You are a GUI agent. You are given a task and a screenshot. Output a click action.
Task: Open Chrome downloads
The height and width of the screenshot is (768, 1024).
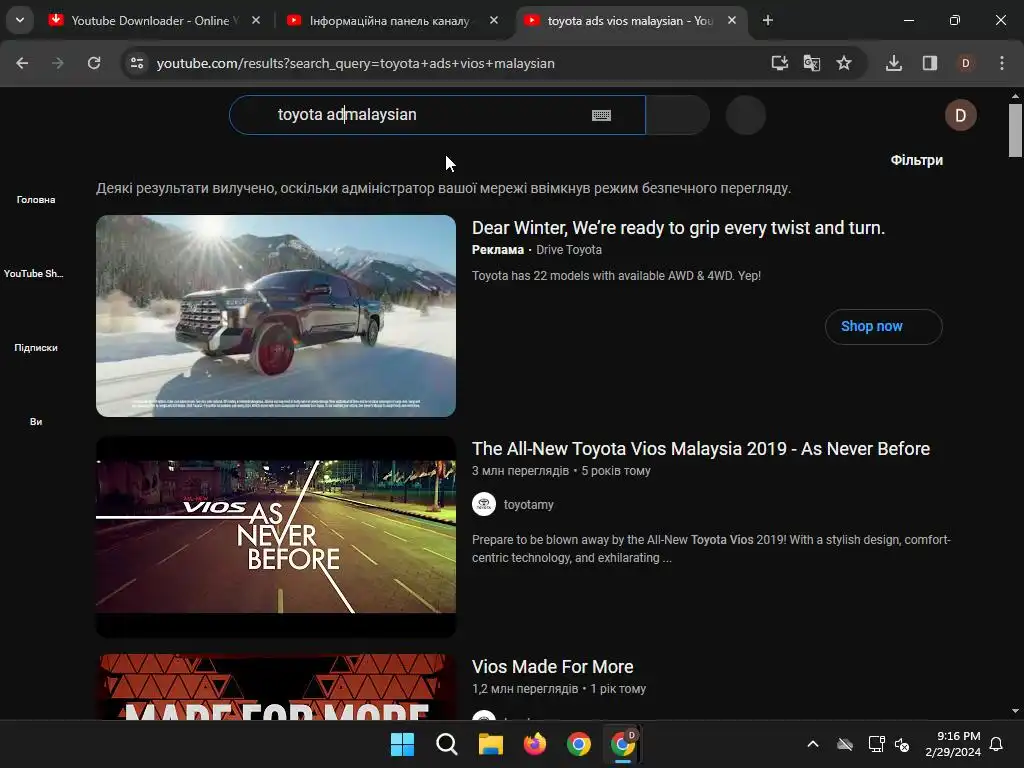tap(894, 63)
